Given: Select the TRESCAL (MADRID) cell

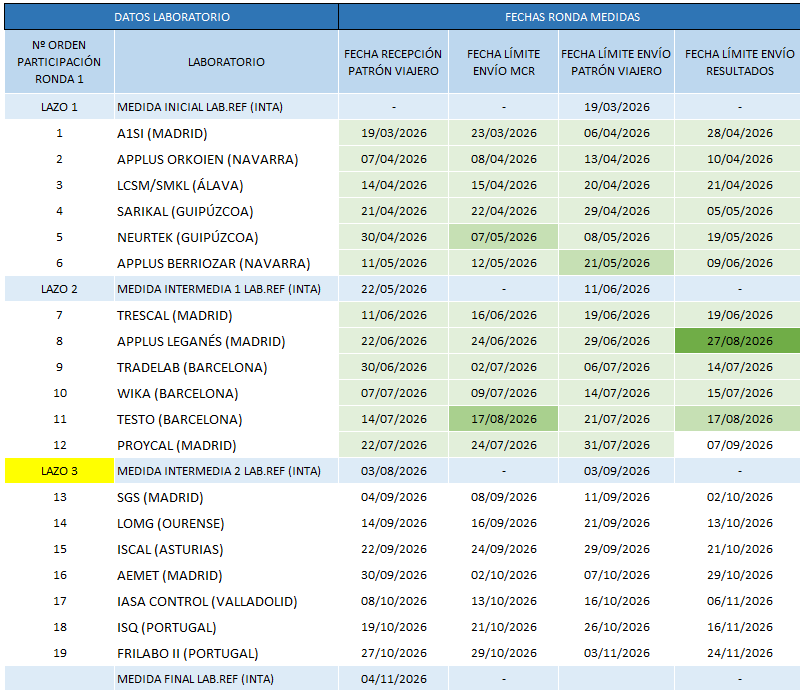Looking at the screenshot, I should [226, 315].
